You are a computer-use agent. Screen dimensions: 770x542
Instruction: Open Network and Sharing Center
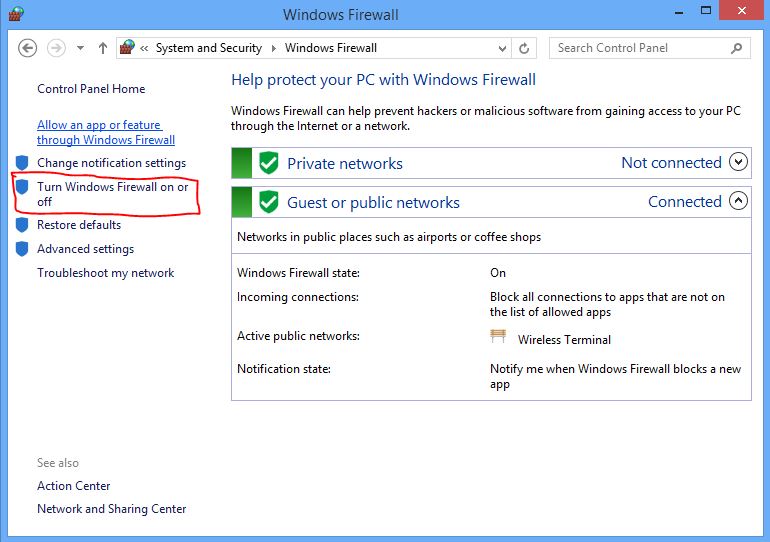(111, 509)
